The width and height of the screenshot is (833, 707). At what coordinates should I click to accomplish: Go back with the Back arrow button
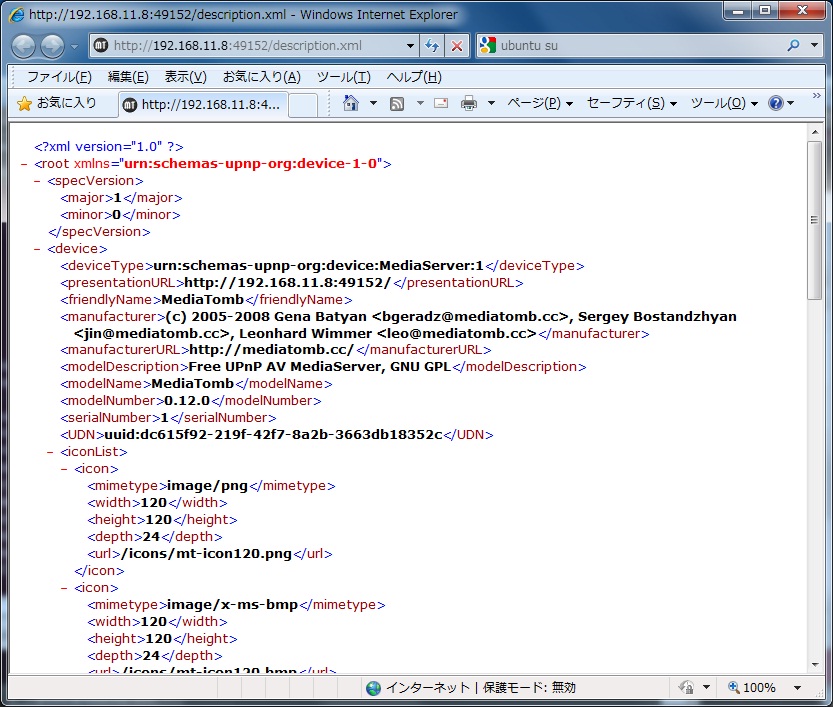(24, 46)
